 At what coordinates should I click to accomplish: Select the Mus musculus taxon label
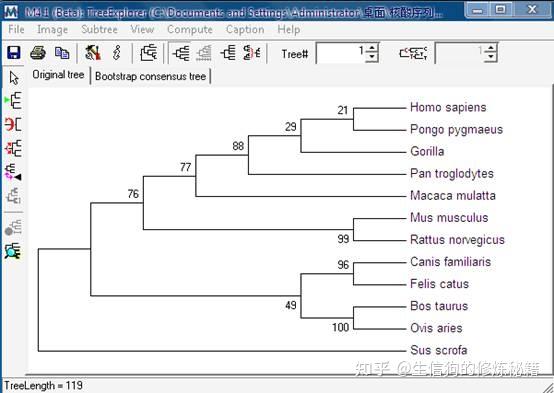tap(449, 218)
